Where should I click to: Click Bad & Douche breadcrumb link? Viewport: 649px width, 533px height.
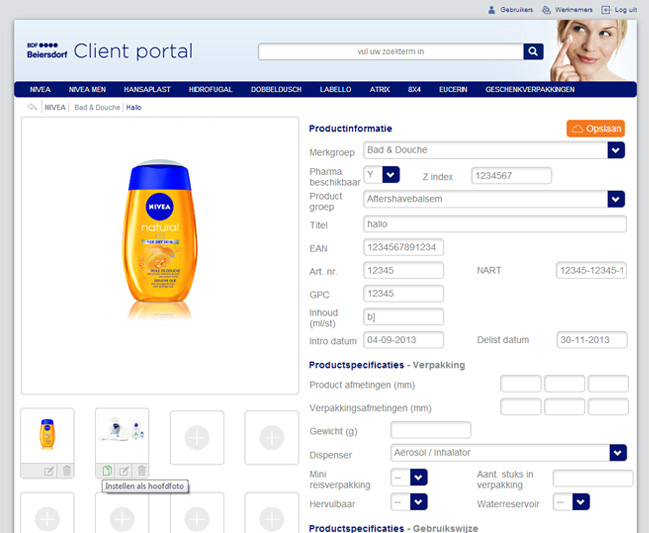(97, 108)
